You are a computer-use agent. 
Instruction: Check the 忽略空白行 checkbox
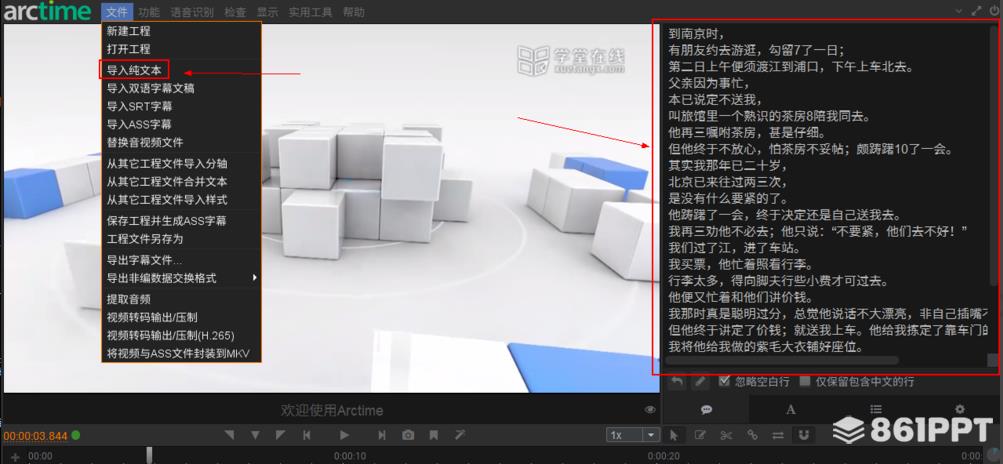tap(724, 381)
